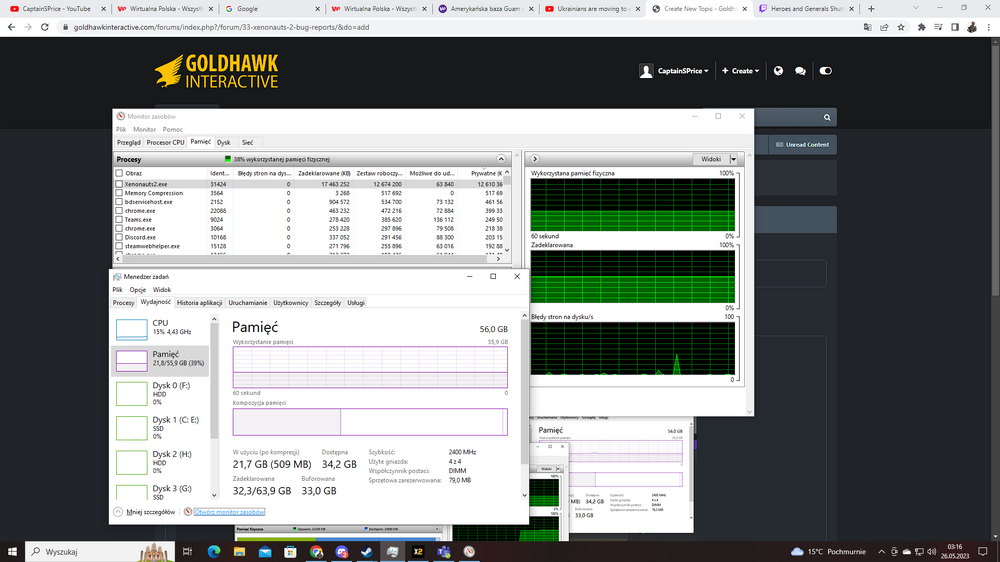Click the Goldhawk Interactive logo

tap(217, 71)
